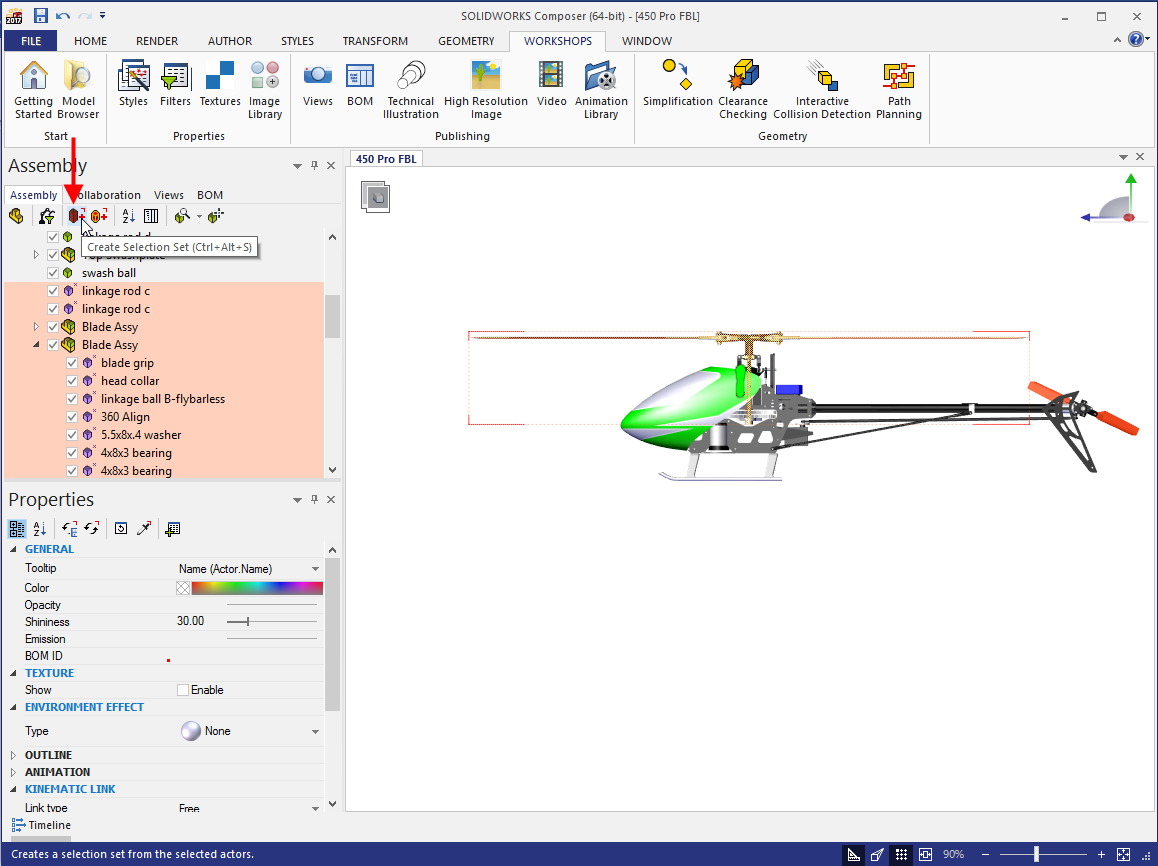The image size is (1158, 866).
Task: Enable the Texture Show checkbox
Action: tap(183, 690)
